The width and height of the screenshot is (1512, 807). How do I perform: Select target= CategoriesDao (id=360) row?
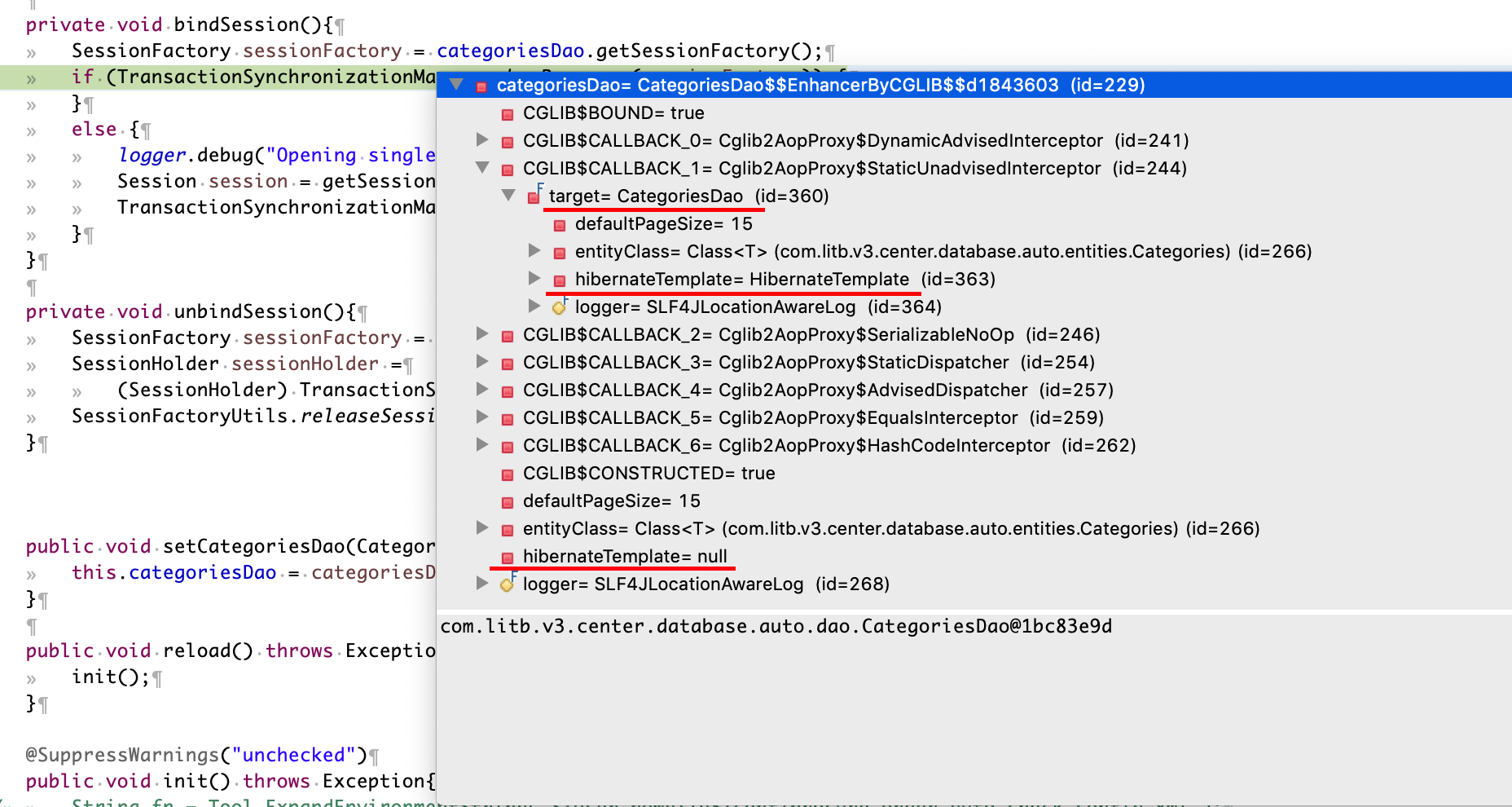pos(688,196)
